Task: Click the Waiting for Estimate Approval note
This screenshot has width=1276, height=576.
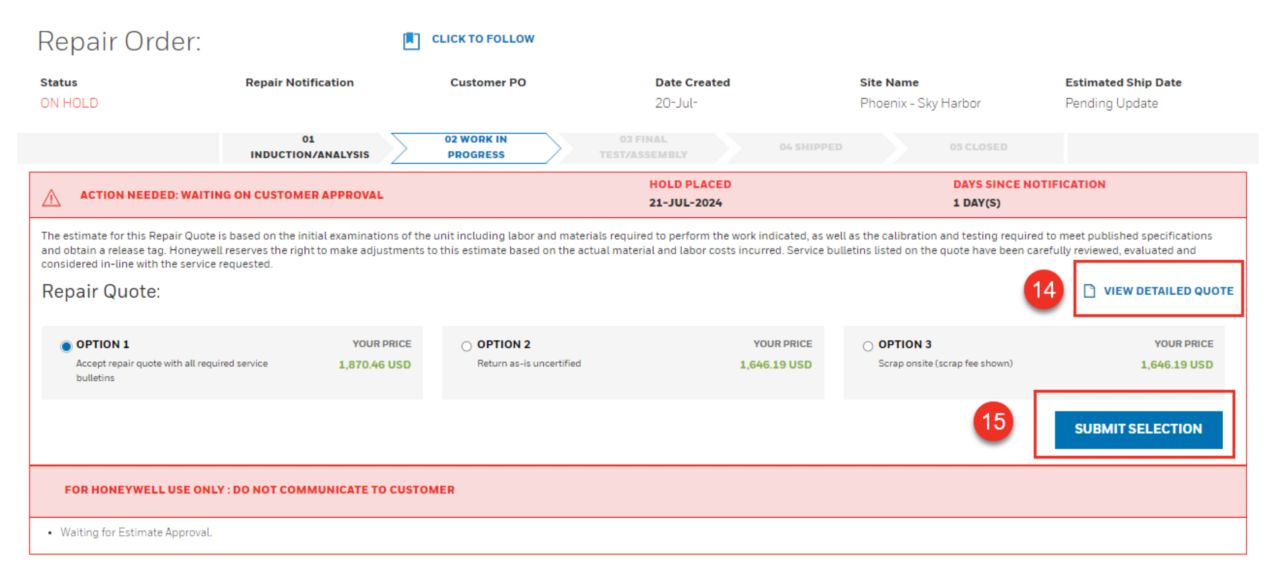Action: coord(136,532)
